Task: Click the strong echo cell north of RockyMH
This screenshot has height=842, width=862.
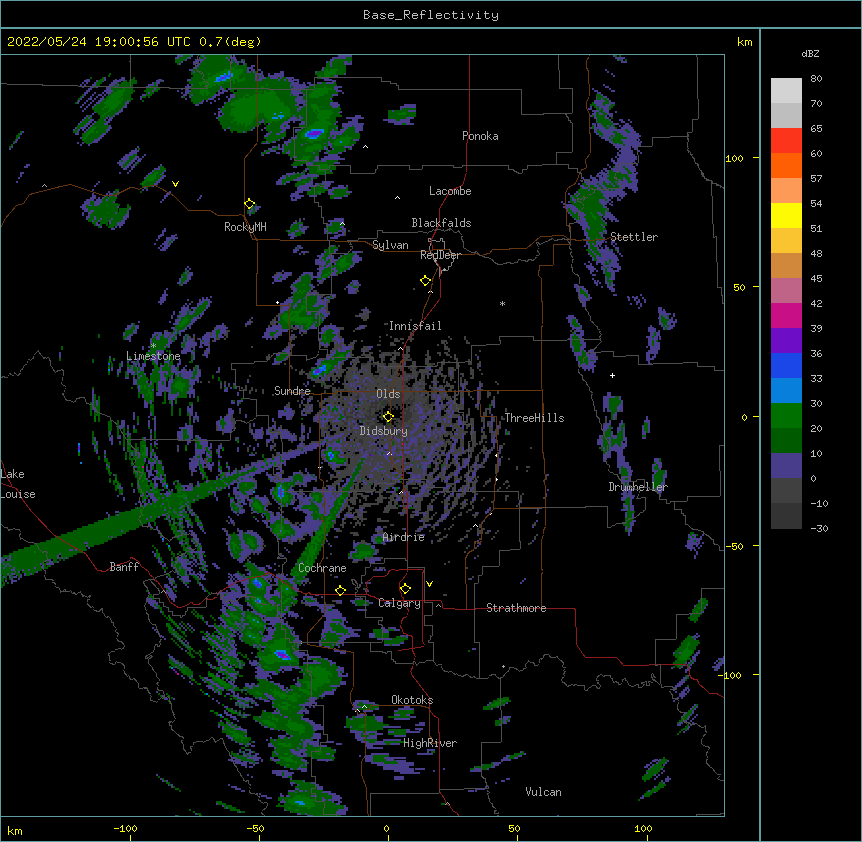Action: tap(314, 134)
